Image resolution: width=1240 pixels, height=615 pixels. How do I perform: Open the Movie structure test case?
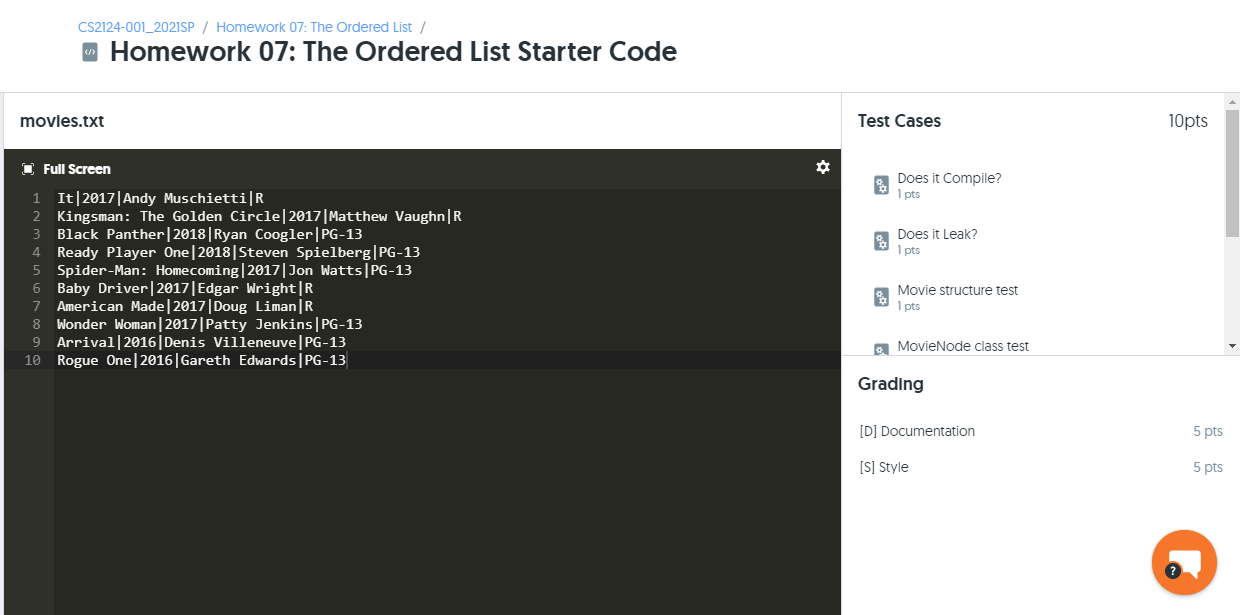958,290
